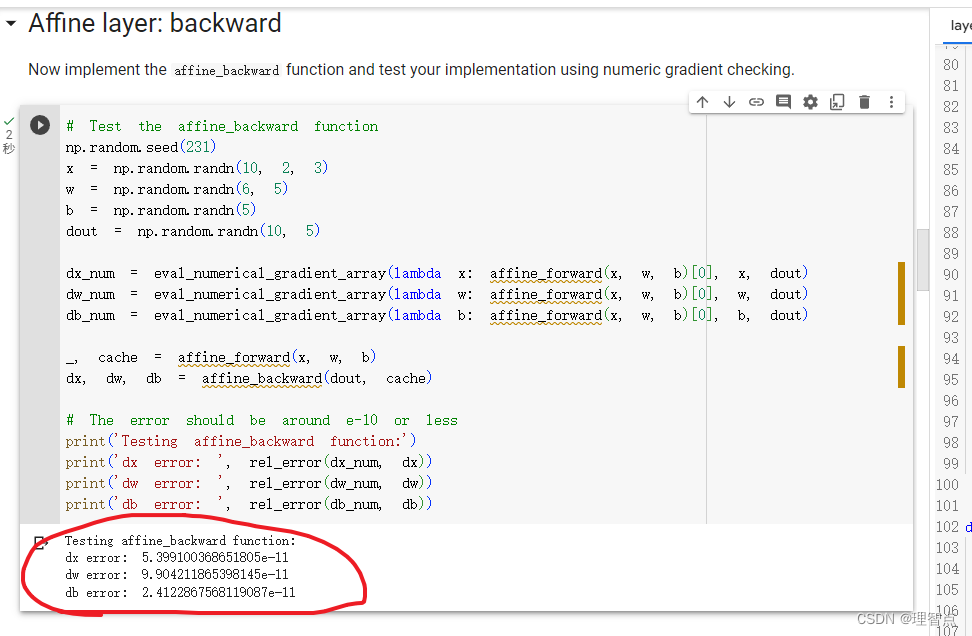Screen dimensions: 972x636
Task: Click the instruction paragraph about affine_backward
Action: (x=411, y=69)
